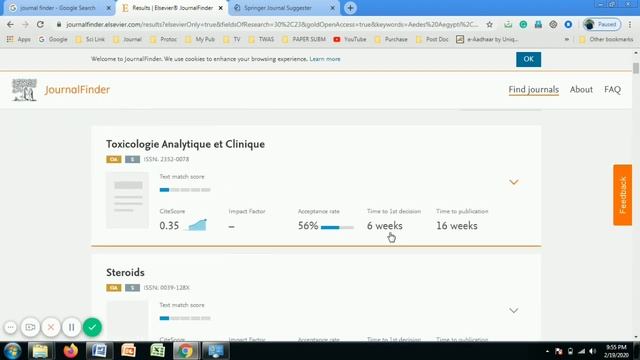
Task: Click the 56% acceptance rate bar
Action: tap(337, 227)
